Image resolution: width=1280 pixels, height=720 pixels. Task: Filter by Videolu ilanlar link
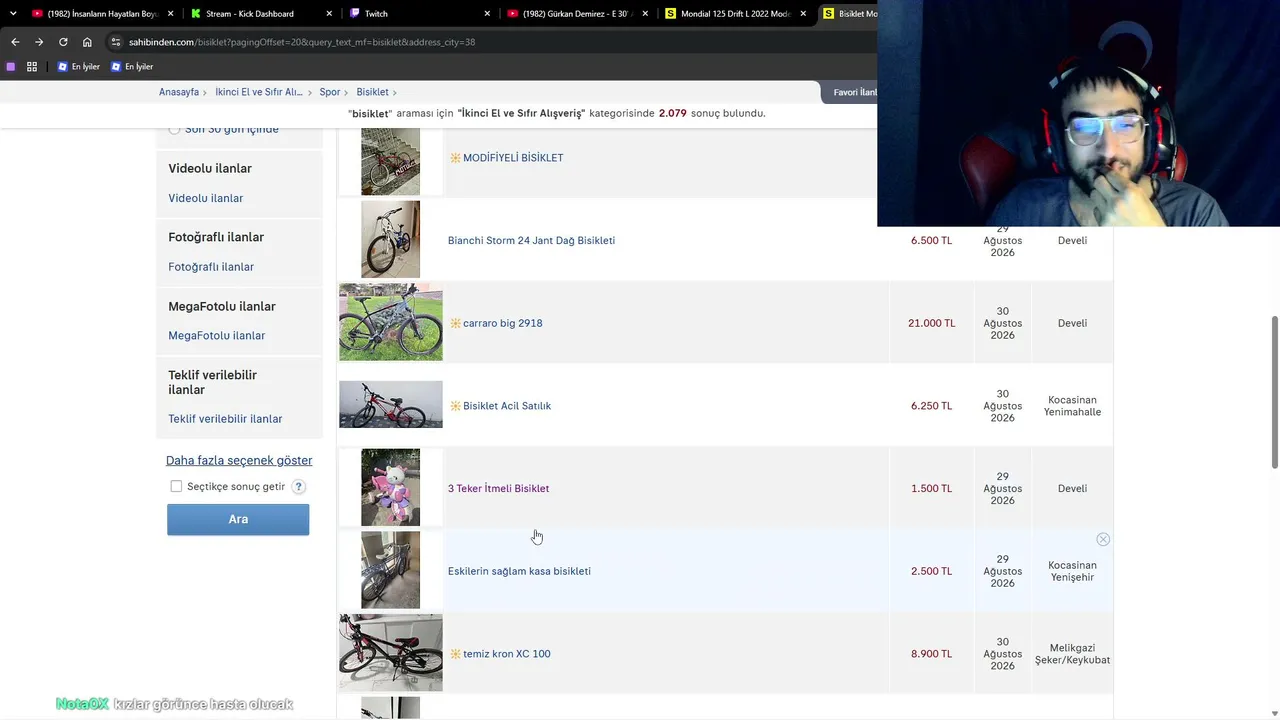tap(206, 198)
